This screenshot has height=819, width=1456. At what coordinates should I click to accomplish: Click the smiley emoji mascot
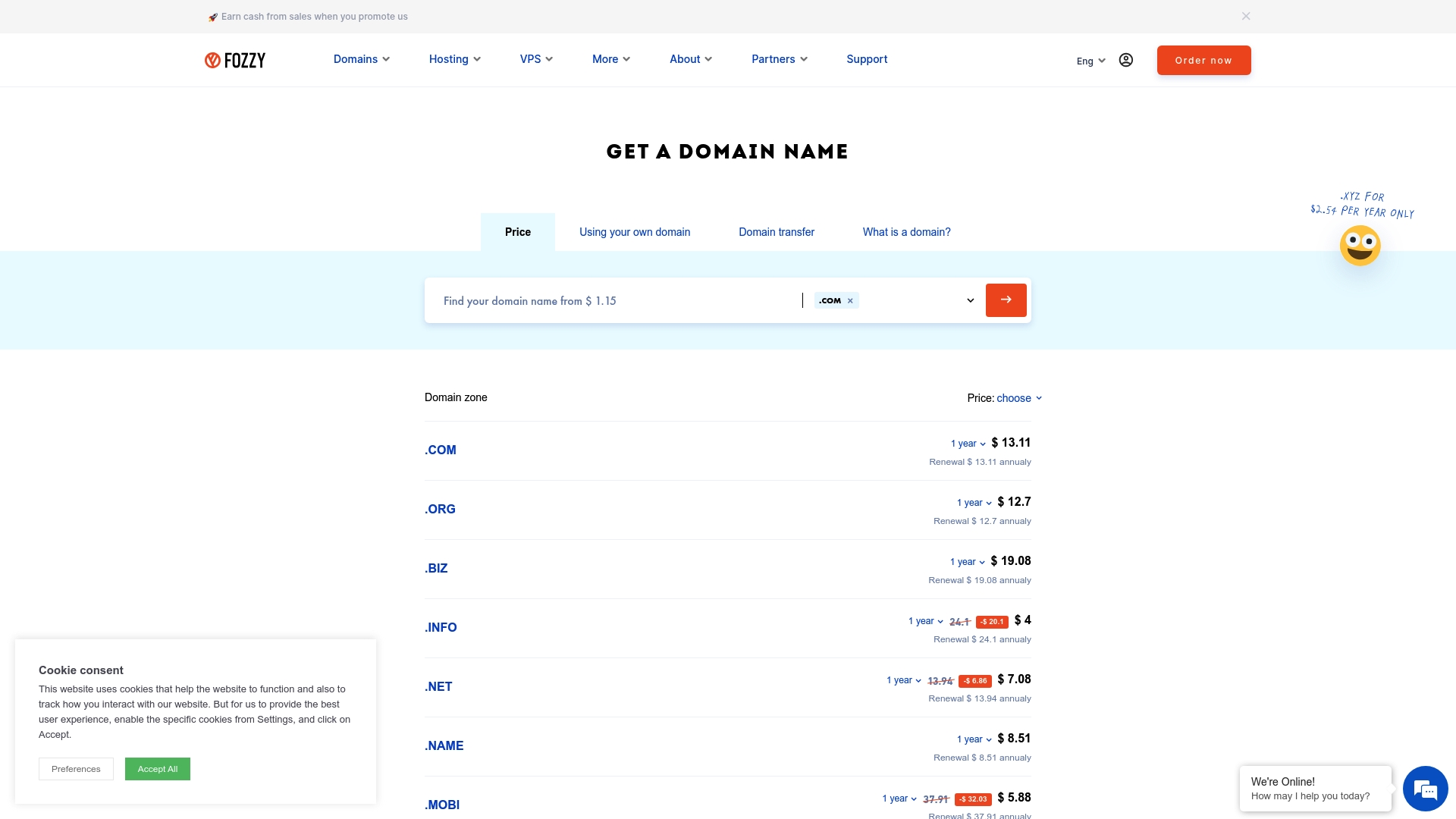pos(1360,246)
